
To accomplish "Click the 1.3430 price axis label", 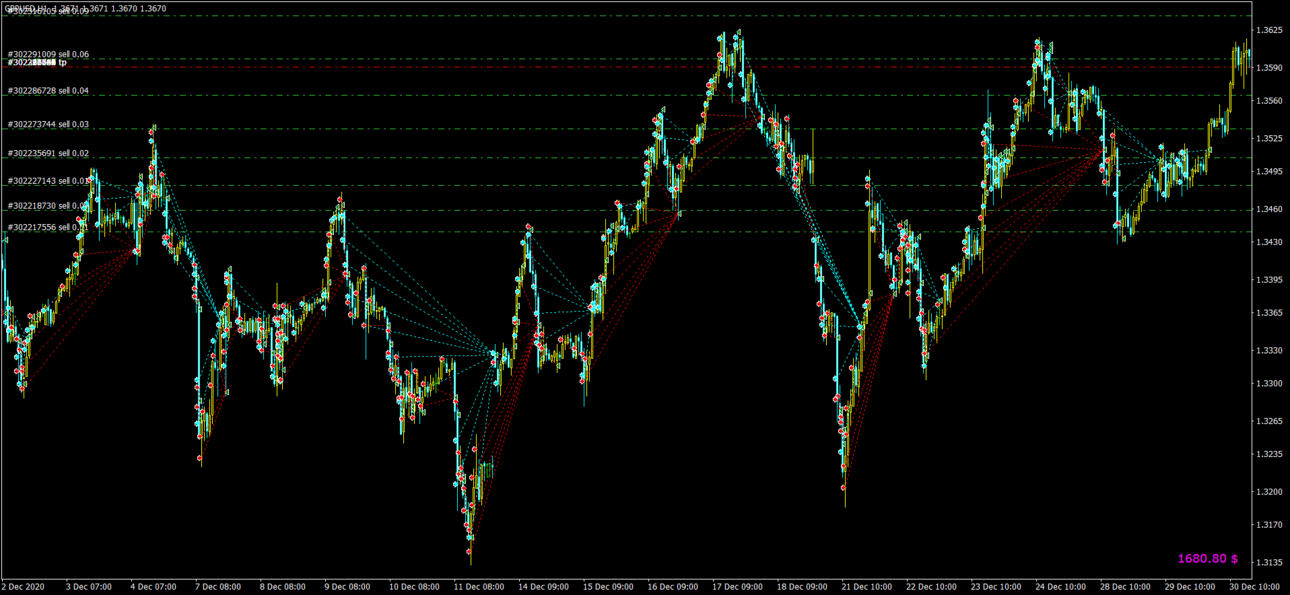I will [x=1270, y=242].
